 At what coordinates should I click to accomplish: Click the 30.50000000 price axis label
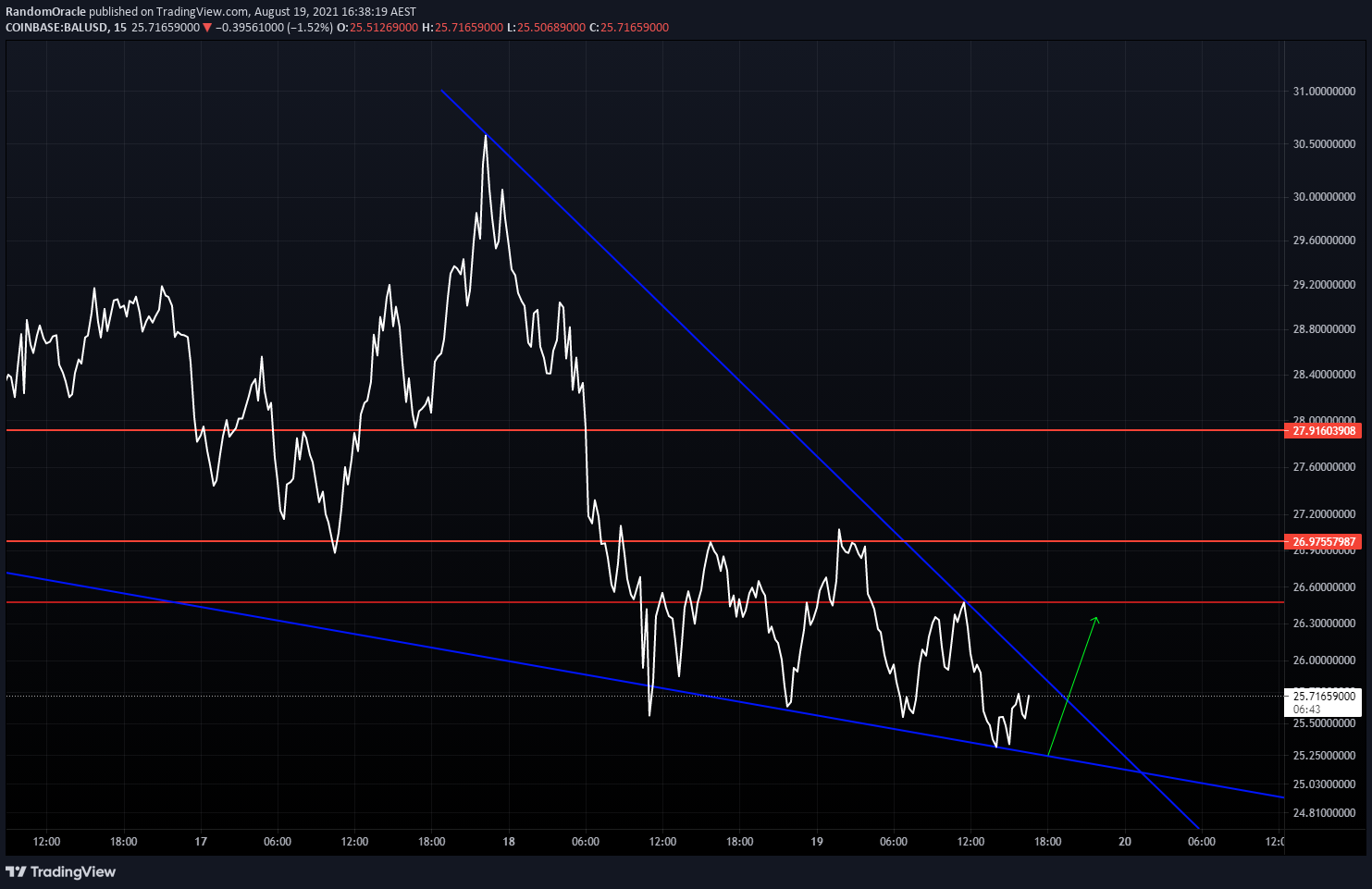click(x=1324, y=144)
